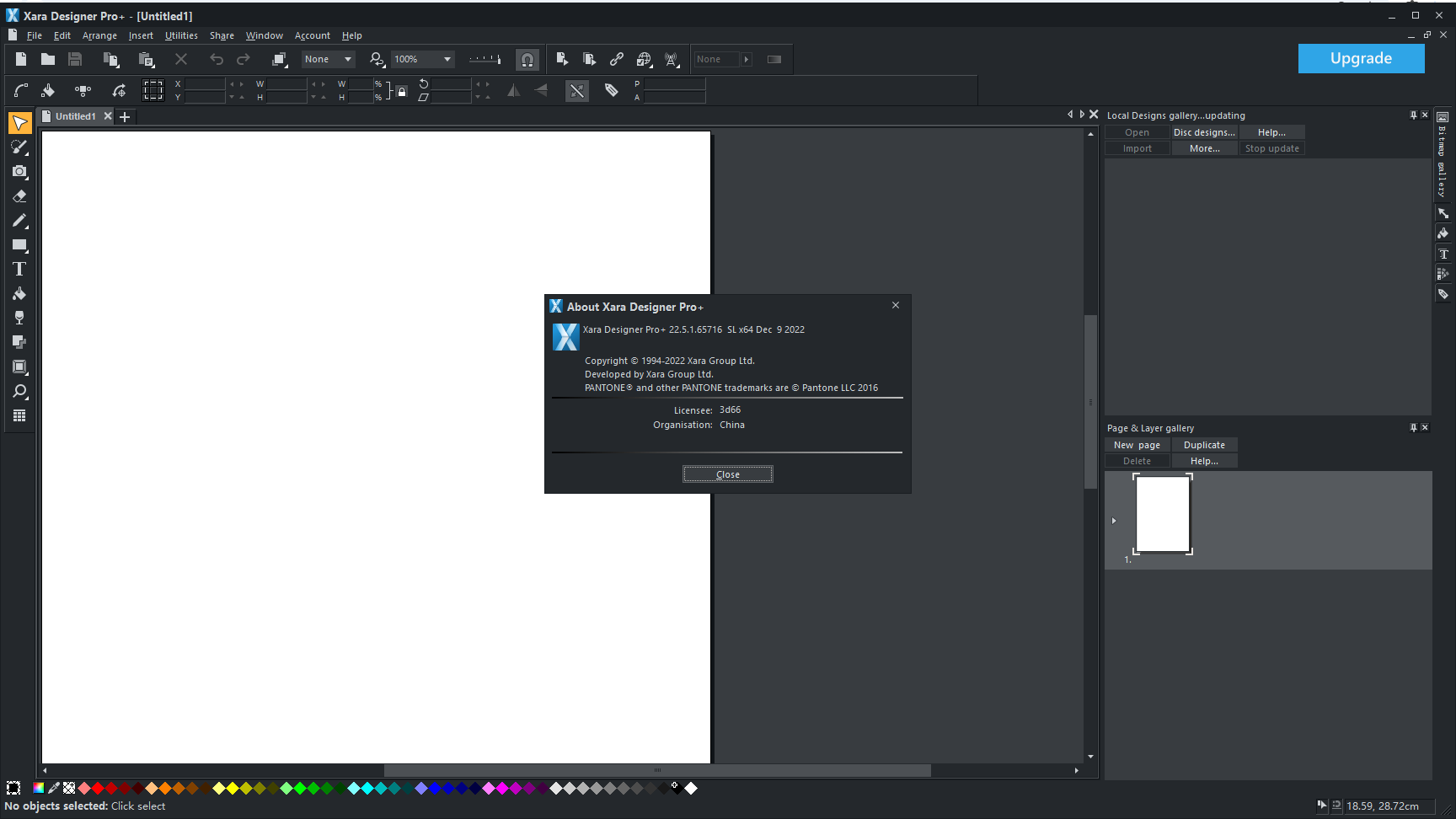Viewport: 1456px width, 819px height.
Task: Click the Disc designs... button
Action: coord(1204,132)
